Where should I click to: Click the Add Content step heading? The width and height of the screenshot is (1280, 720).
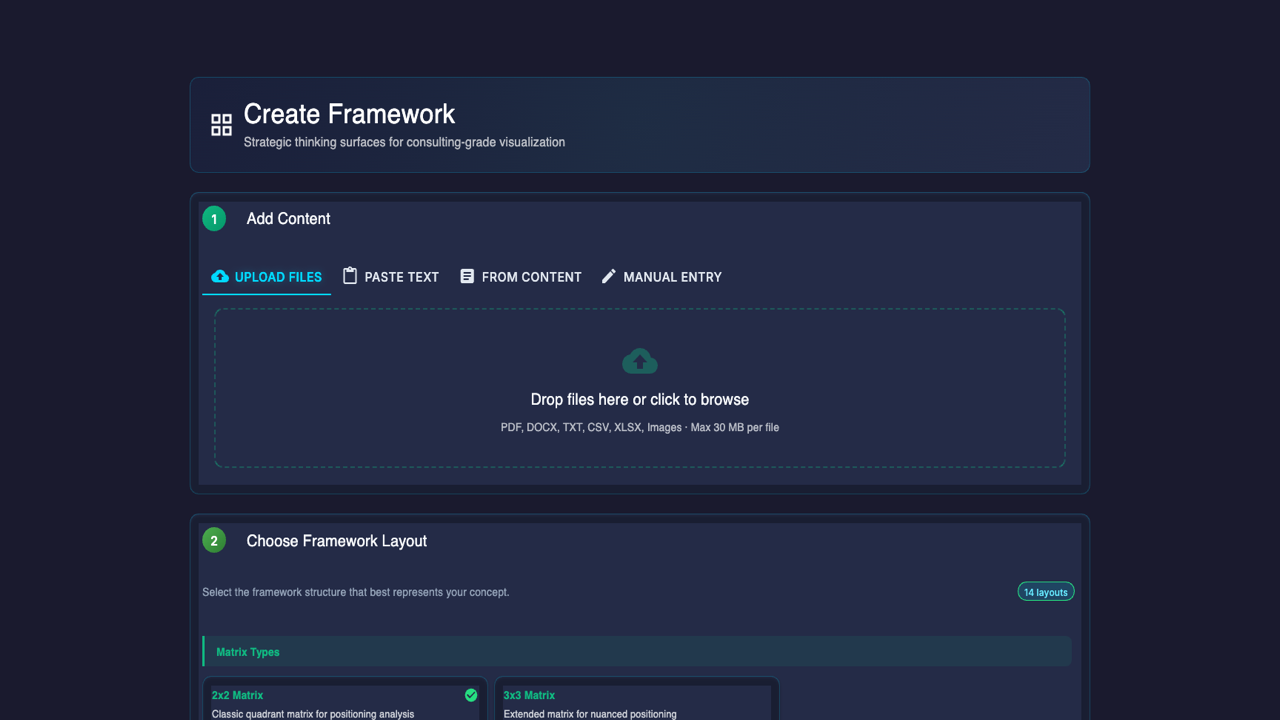tap(288, 219)
